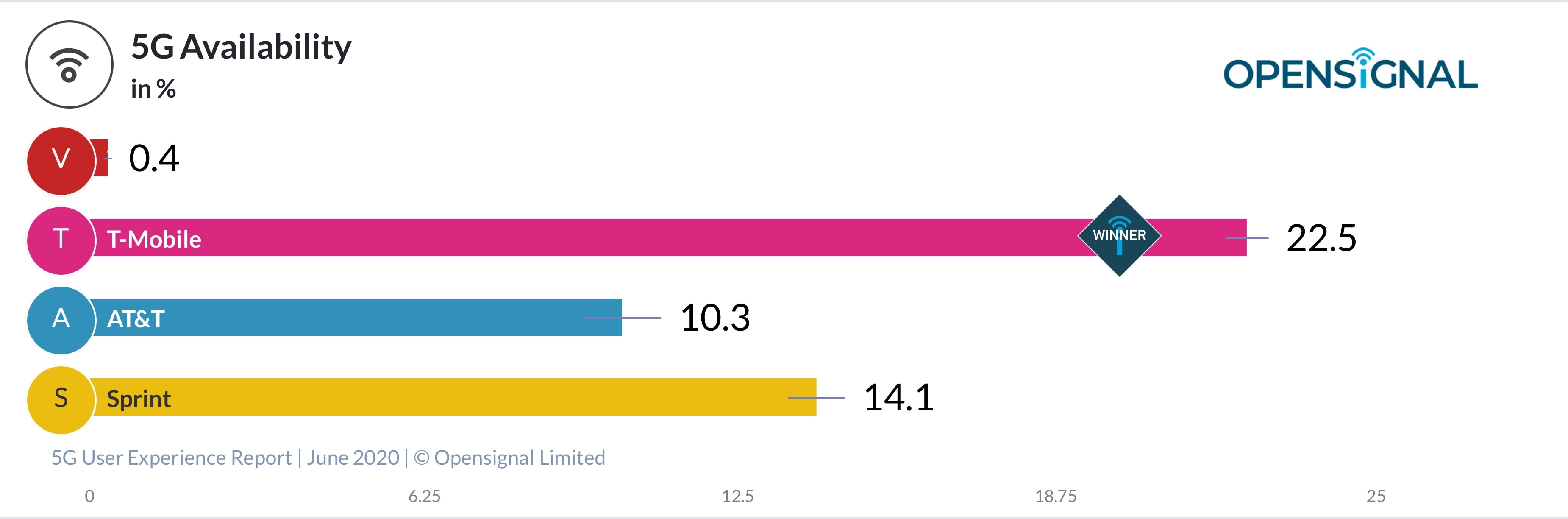Click the 18.75 axis tick label

coord(1056,496)
